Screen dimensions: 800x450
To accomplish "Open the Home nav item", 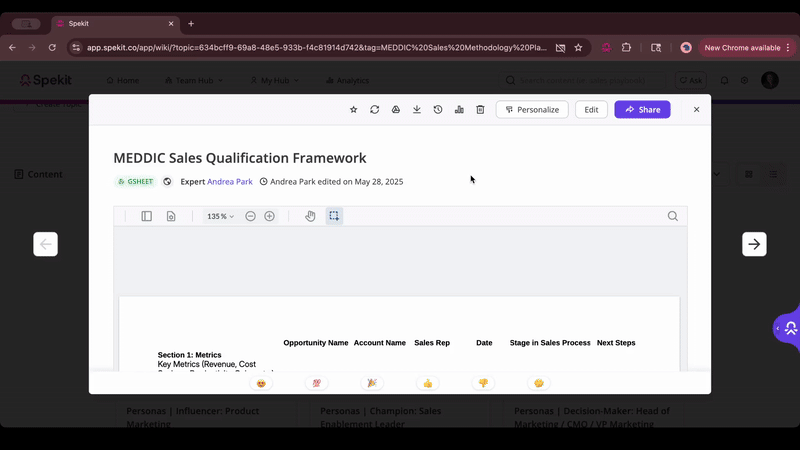I will [x=122, y=81].
